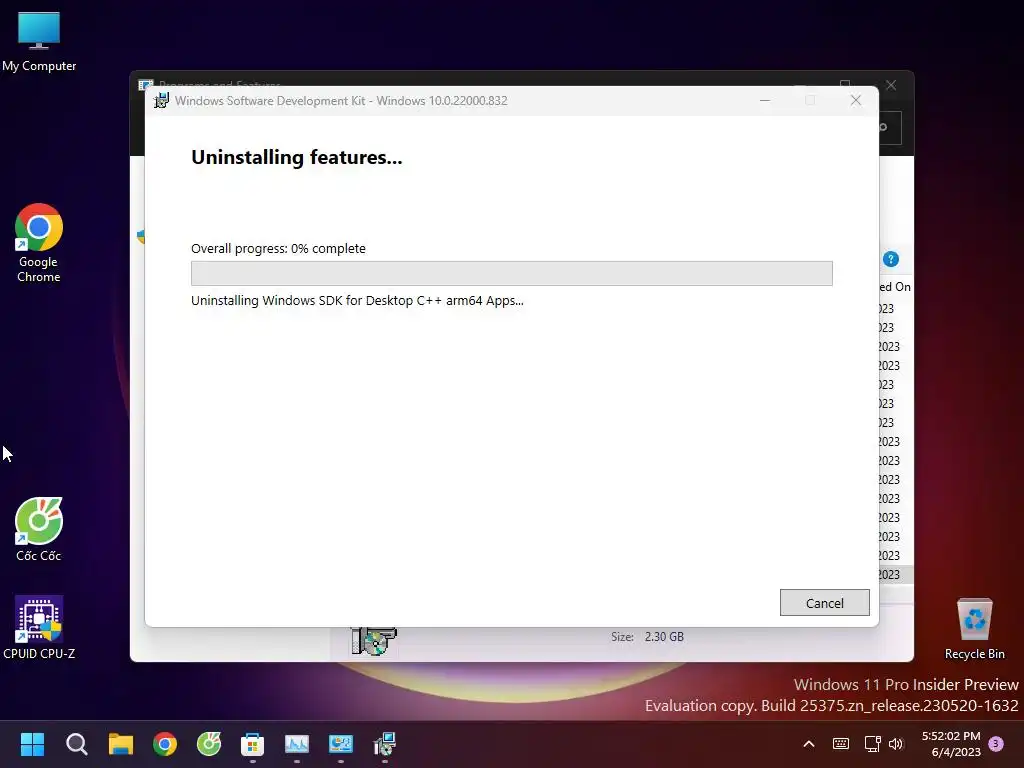The height and width of the screenshot is (768, 1024).
Task: Click the 'Uninstalling features...' heading
Action: coord(296,157)
